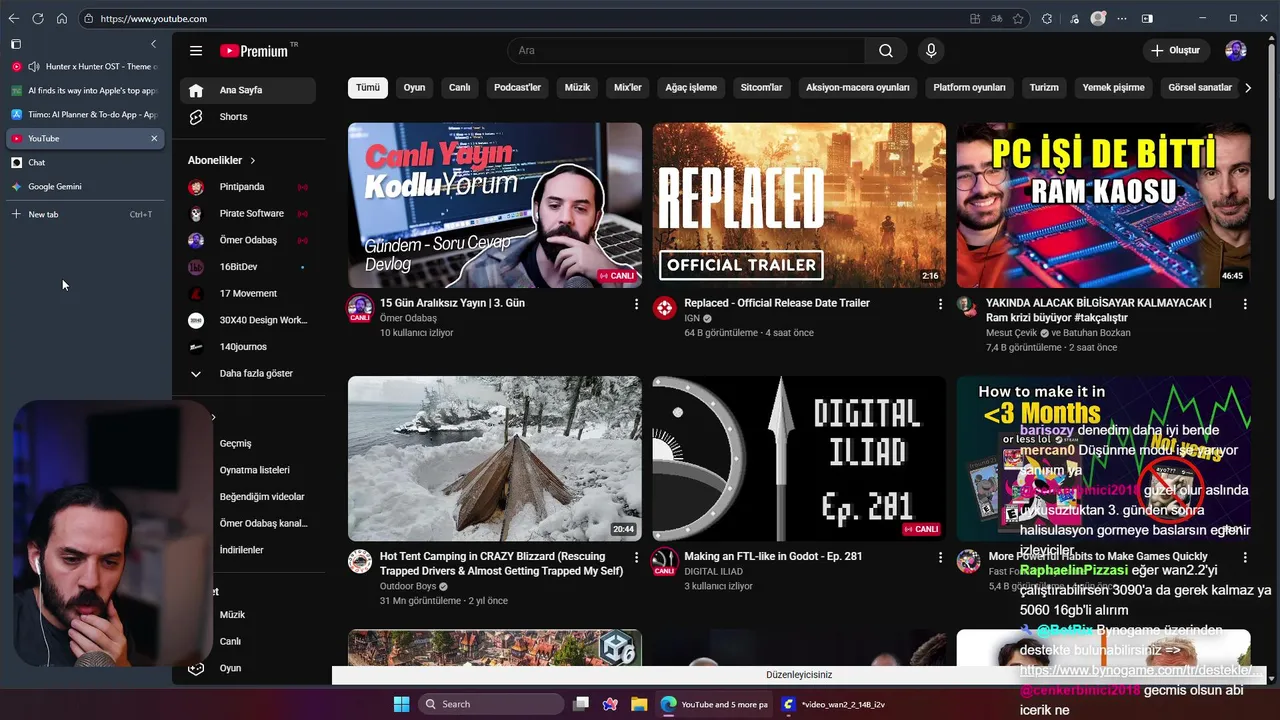Open options for 'YAKINDA ALACAK BİLGİSAYAR' video
The width and height of the screenshot is (1280, 720).
[1245, 304]
